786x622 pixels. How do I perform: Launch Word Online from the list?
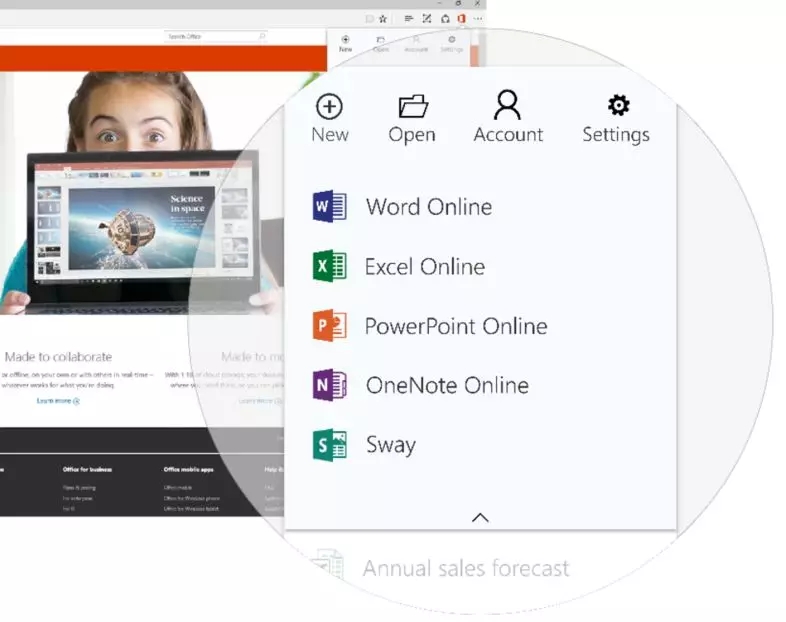pos(402,206)
